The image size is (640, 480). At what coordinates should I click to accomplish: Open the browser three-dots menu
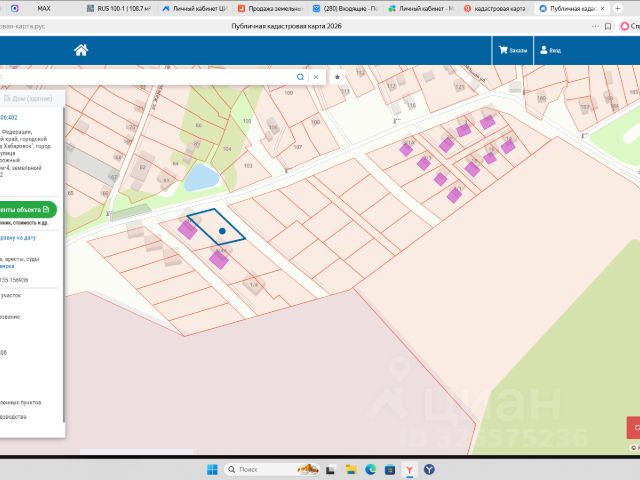coord(596,27)
